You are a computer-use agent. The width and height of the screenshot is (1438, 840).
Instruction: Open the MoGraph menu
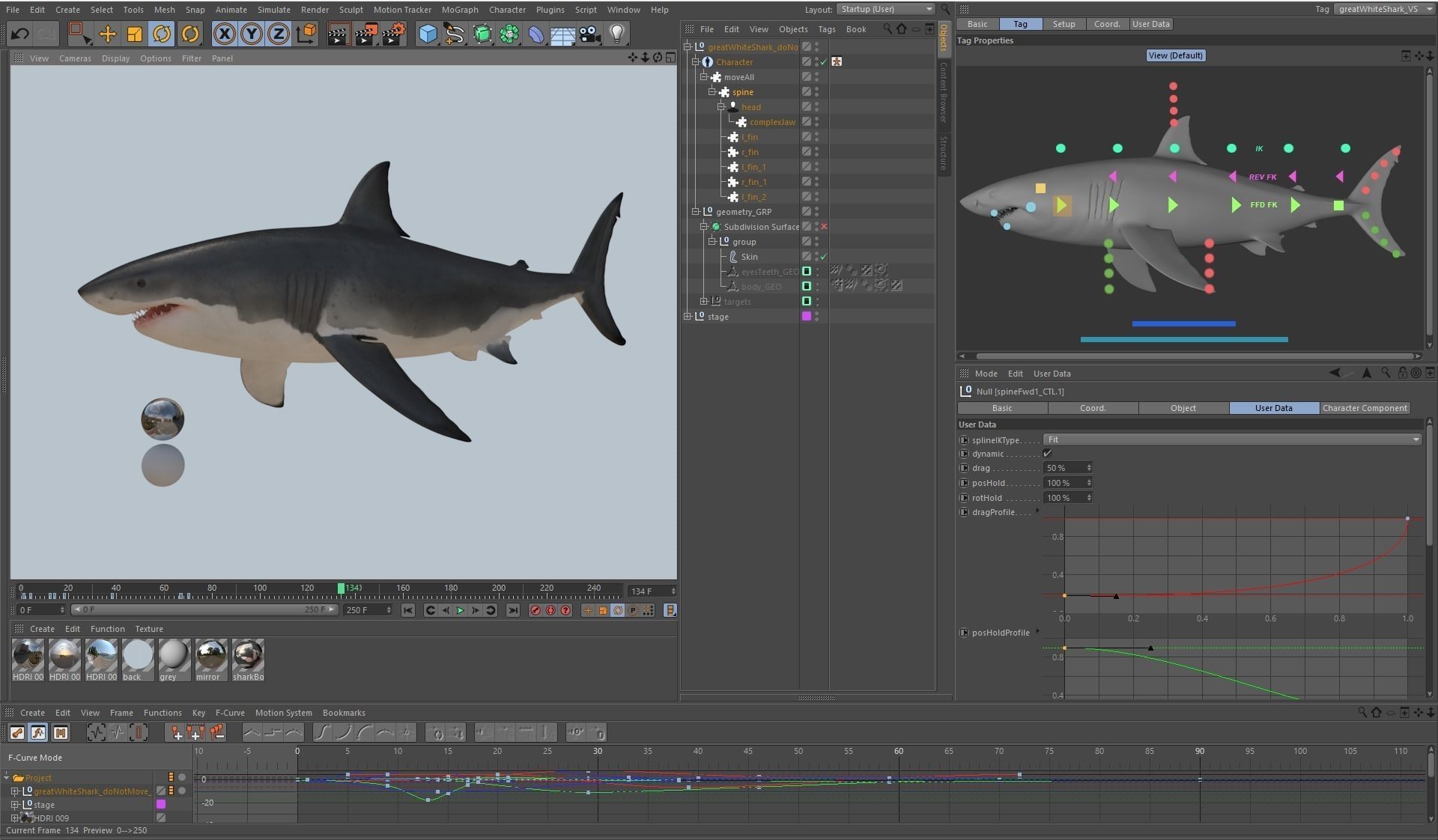[x=460, y=10]
